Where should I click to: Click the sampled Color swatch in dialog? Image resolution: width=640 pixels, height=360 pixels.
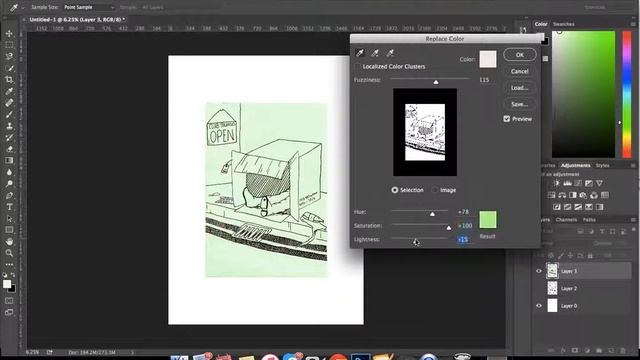pyautogui.click(x=488, y=59)
